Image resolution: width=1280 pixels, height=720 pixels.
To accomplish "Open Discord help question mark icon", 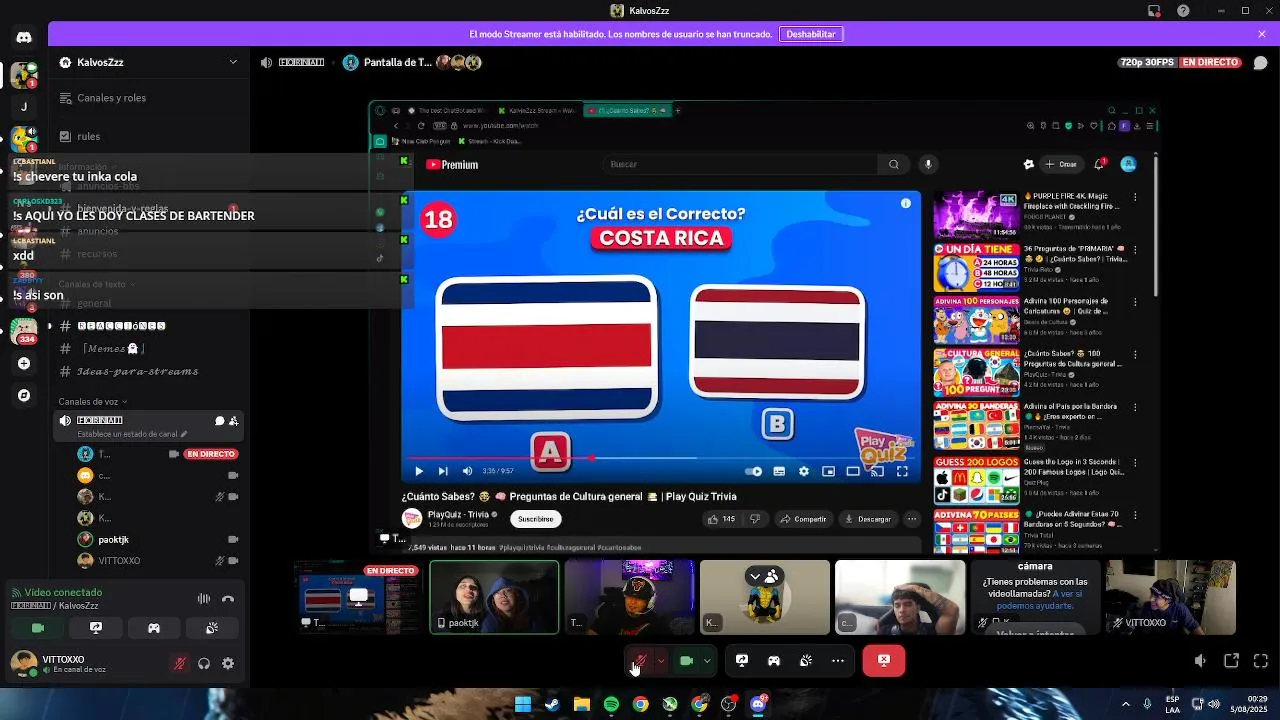I will click(1184, 11).
